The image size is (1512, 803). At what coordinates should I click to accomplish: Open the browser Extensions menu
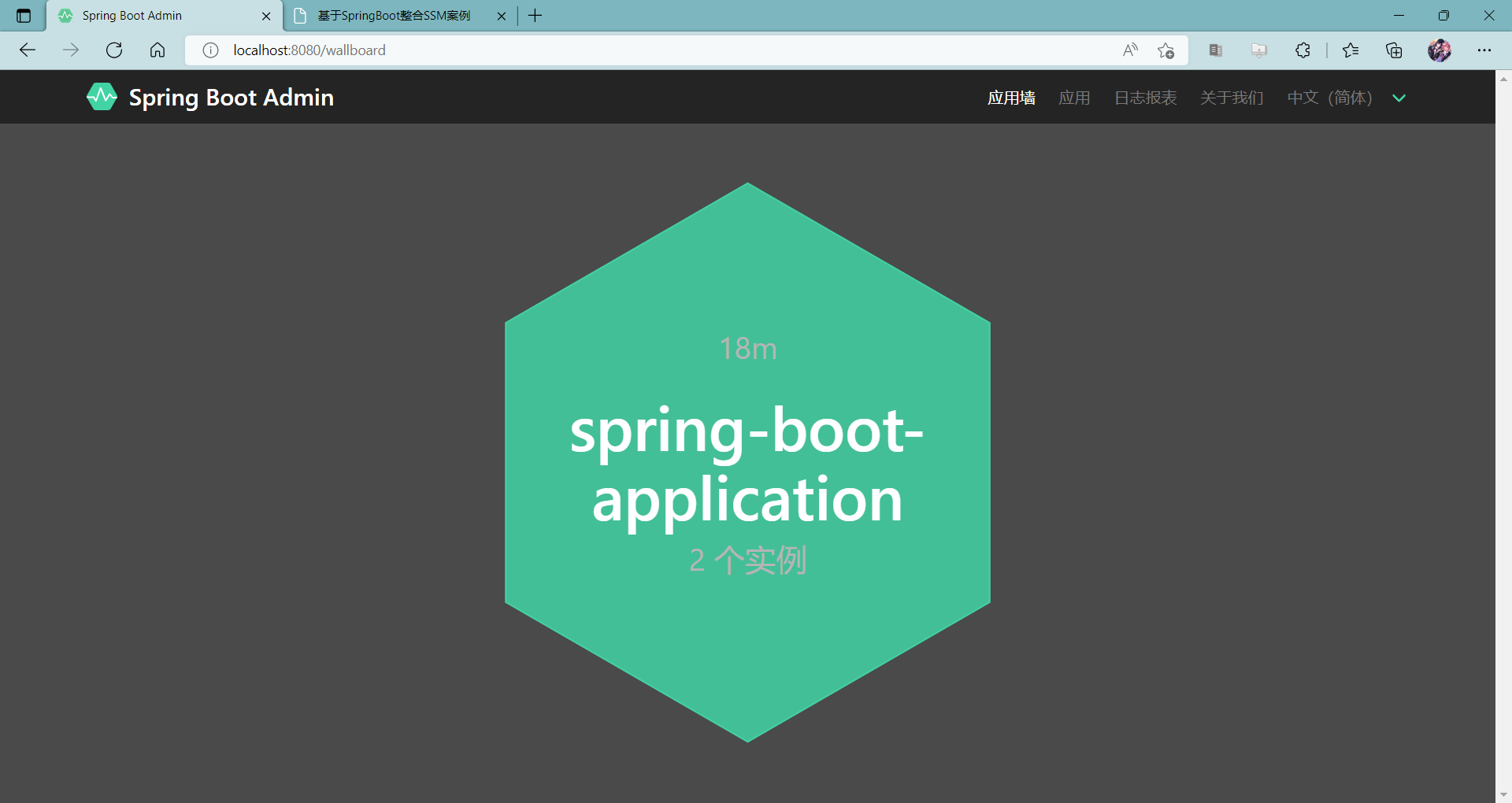1303,50
